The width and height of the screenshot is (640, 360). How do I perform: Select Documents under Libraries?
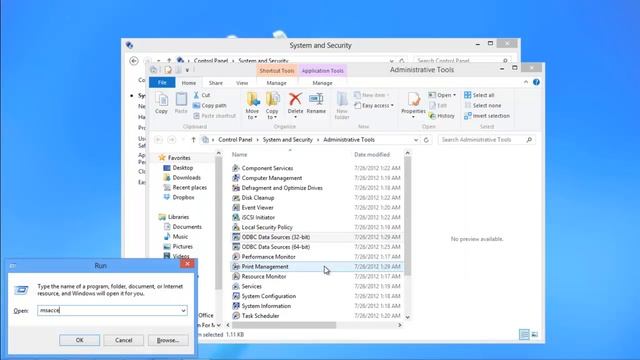183,227
